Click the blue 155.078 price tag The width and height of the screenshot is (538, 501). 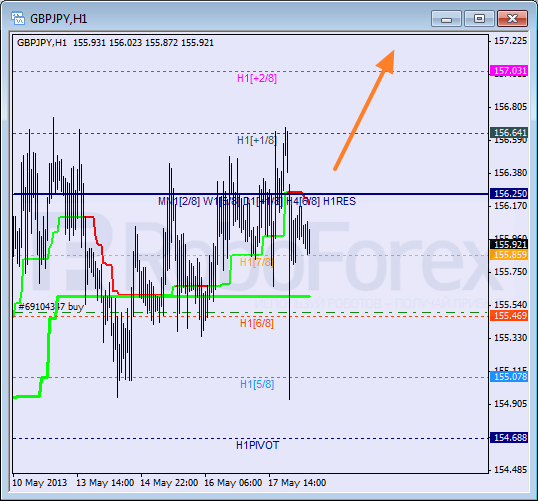tap(509, 376)
